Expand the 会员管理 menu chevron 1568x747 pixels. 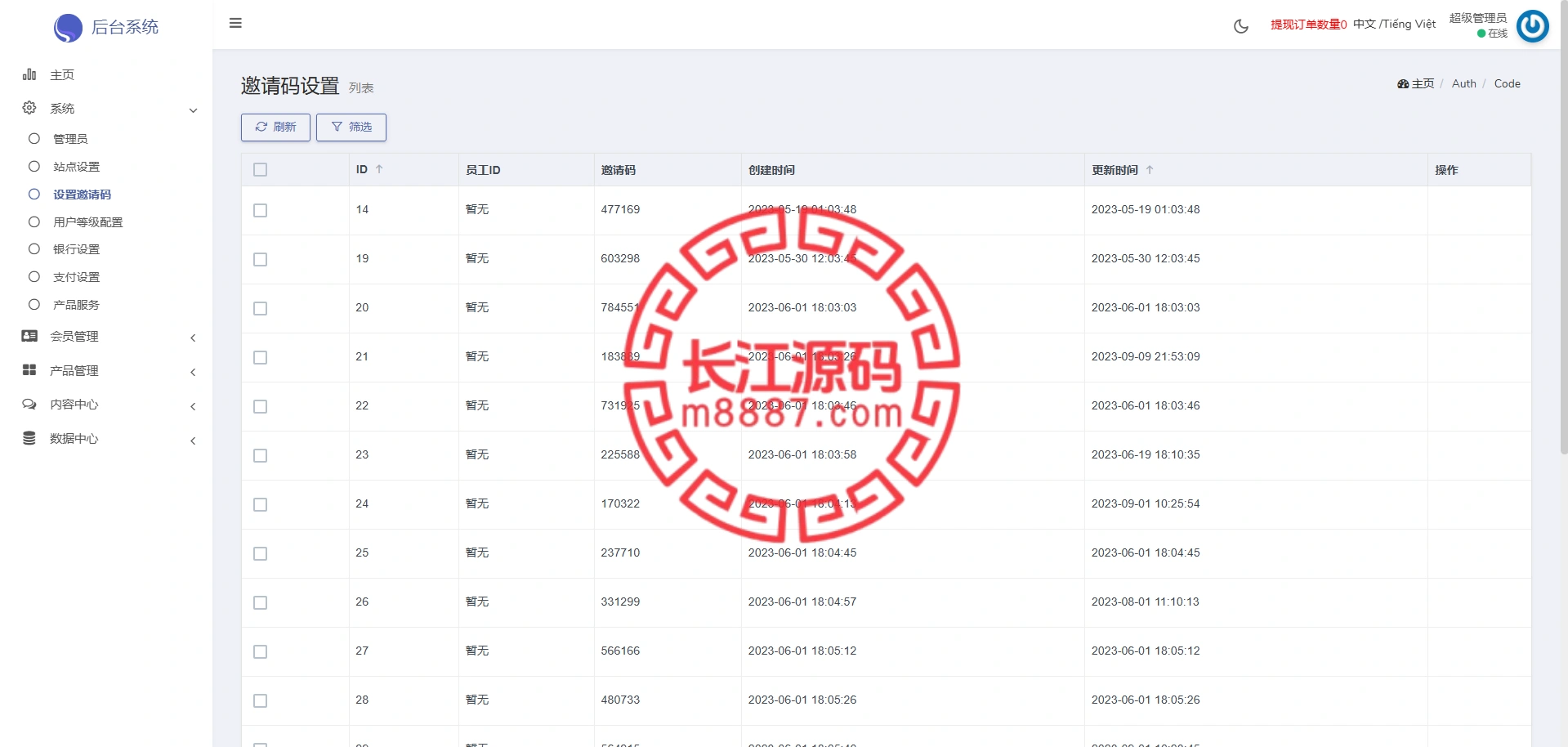tap(194, 338)
